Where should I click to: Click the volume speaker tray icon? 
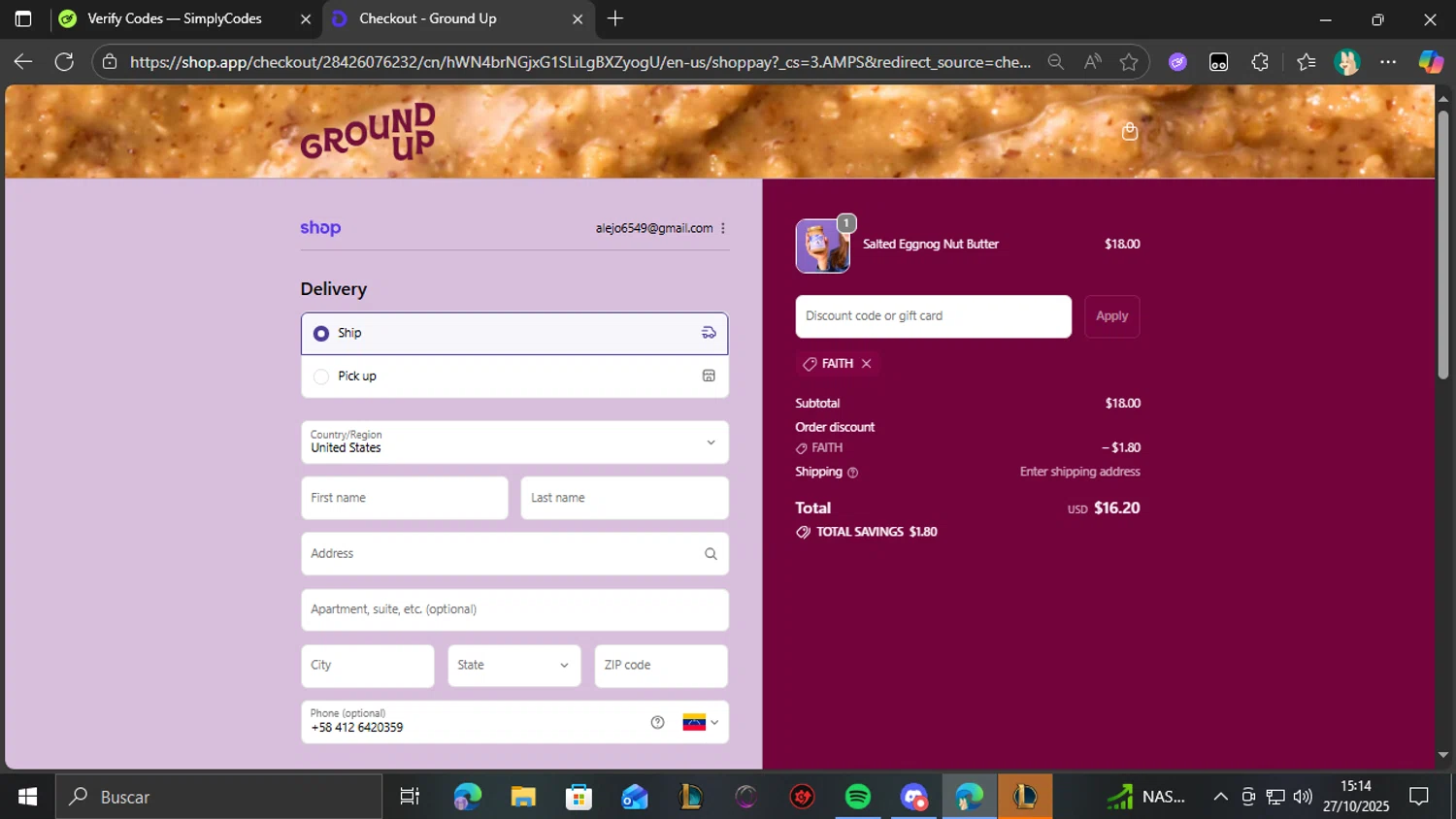(1303, 797)
